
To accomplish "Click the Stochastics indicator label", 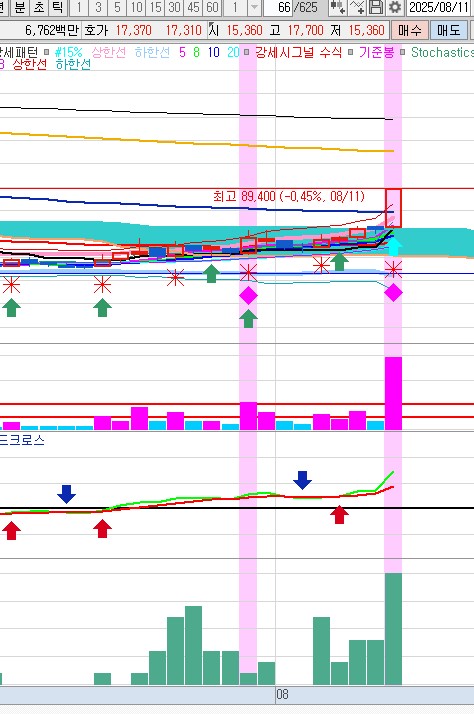I will point(442,52).
